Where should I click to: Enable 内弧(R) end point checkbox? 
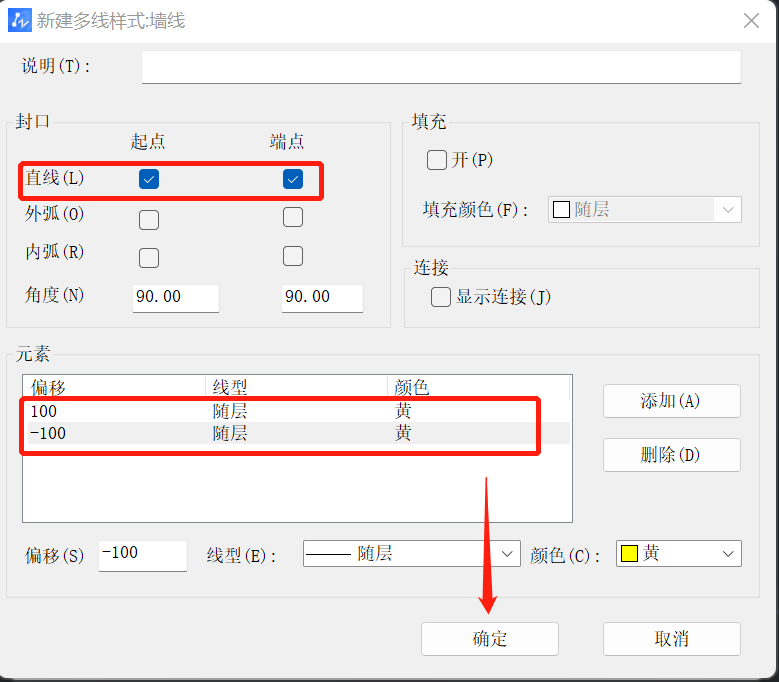[x=293, y=256]
